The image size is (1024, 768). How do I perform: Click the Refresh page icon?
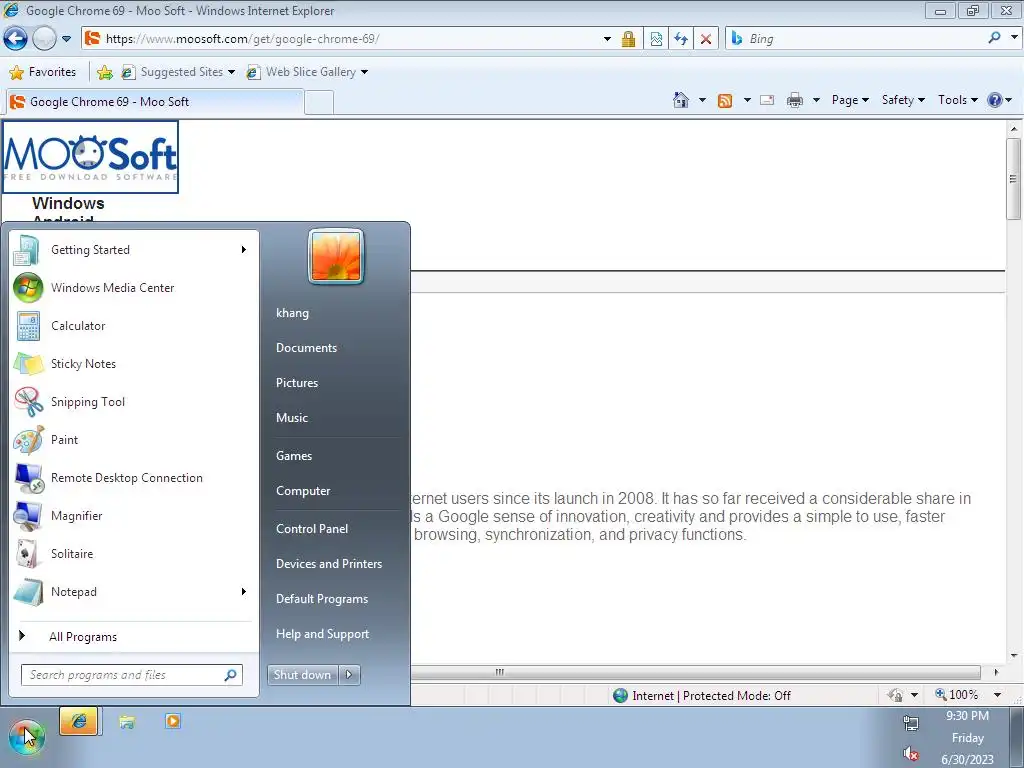tap(680, 39)
